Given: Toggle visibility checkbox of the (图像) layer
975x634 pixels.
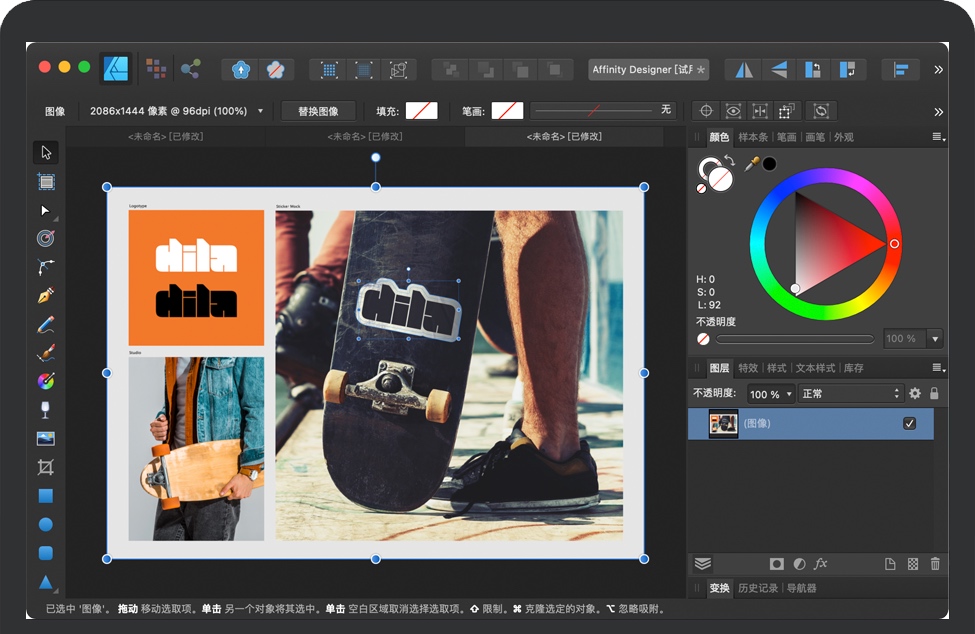Looking at the screenshot, I should (909, 424).
